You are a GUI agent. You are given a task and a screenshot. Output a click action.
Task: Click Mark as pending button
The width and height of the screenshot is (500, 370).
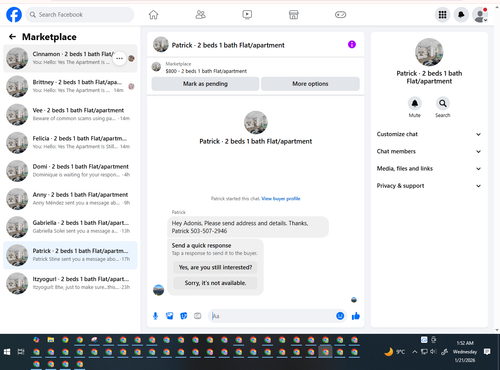(205, 84)
